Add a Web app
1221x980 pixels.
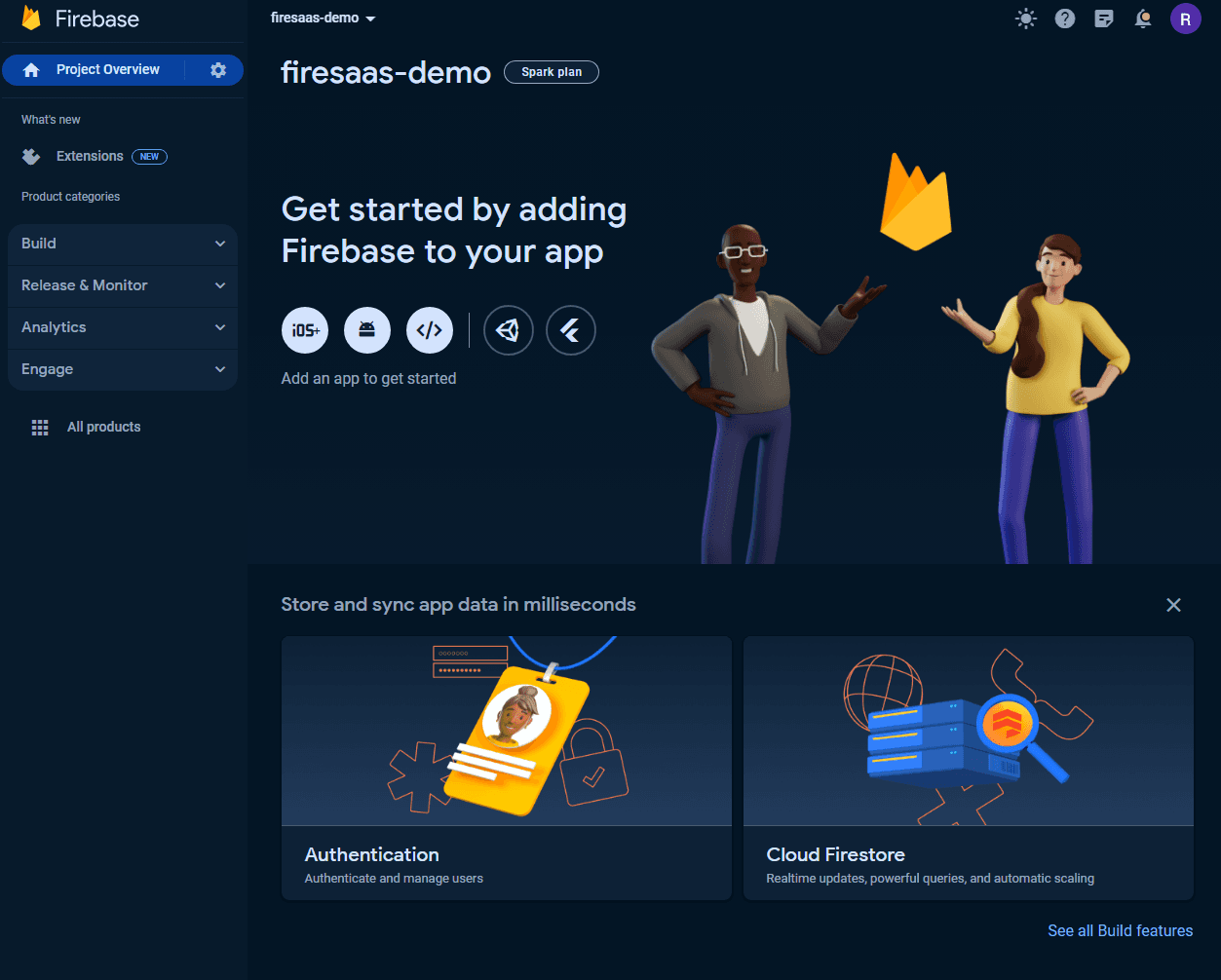point(430,330)
